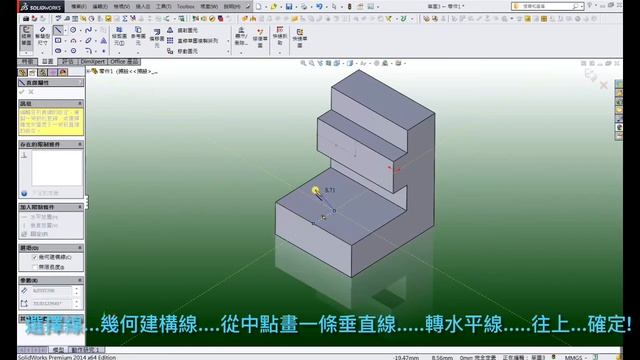Click the Repair Sketch (修復草圖) tool
The image size is (640, 360).
[x=260, y=38]
